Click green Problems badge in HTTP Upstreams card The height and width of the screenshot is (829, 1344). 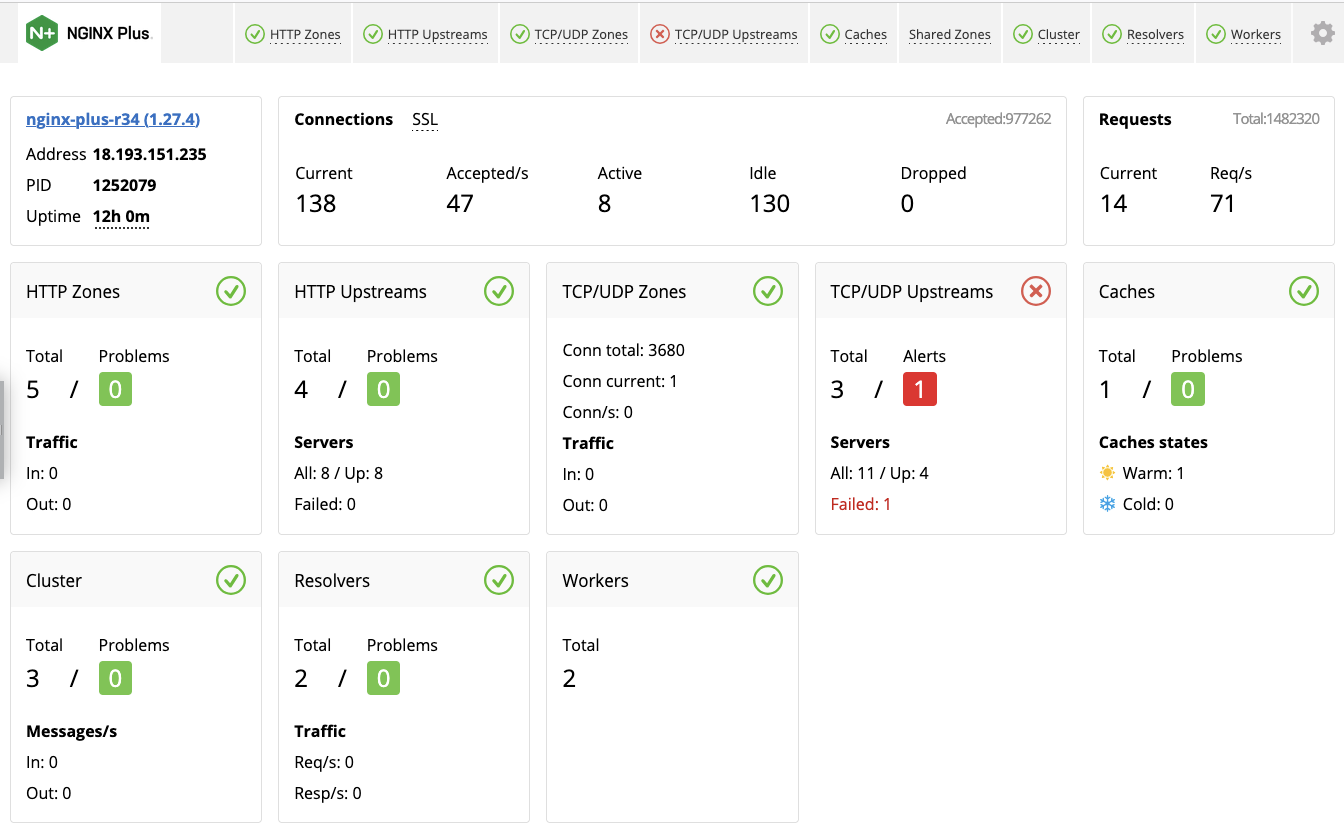click(x=383, y=389)
